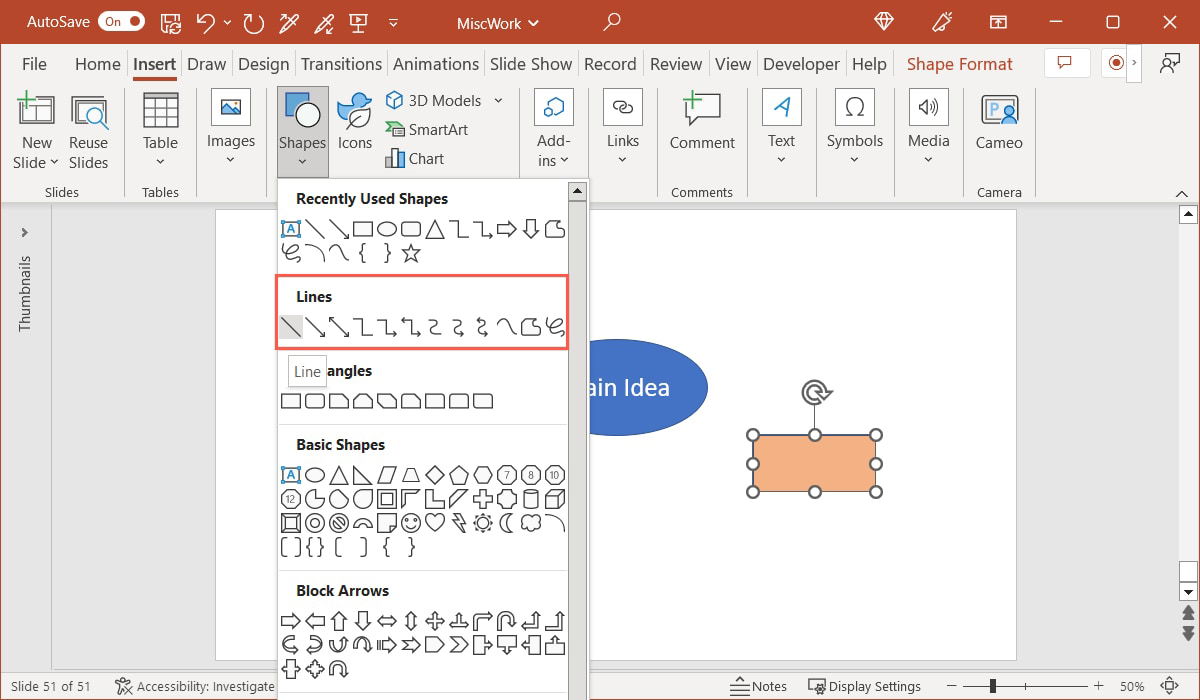Image resolution: width=1200 pixels, height=700 pixels.
Task: Select the straight Line shape under Lines
Action: pyautogui.click(x=292, y=327)
